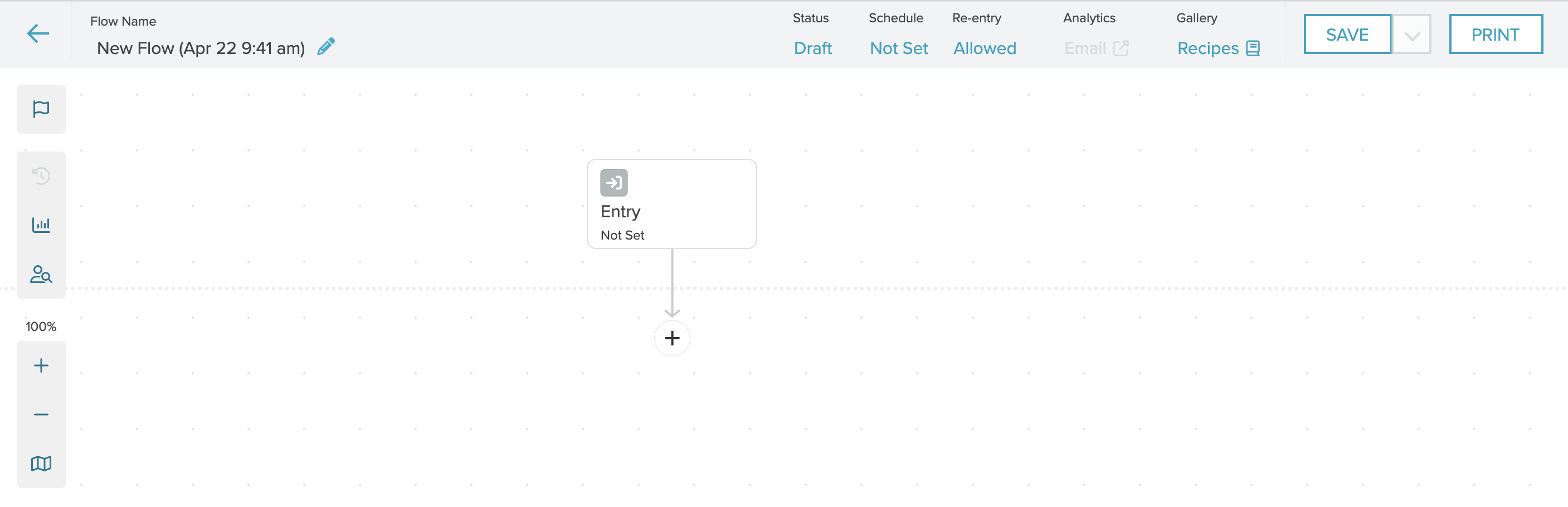Zoom out with the minus icon

point(41,415)
